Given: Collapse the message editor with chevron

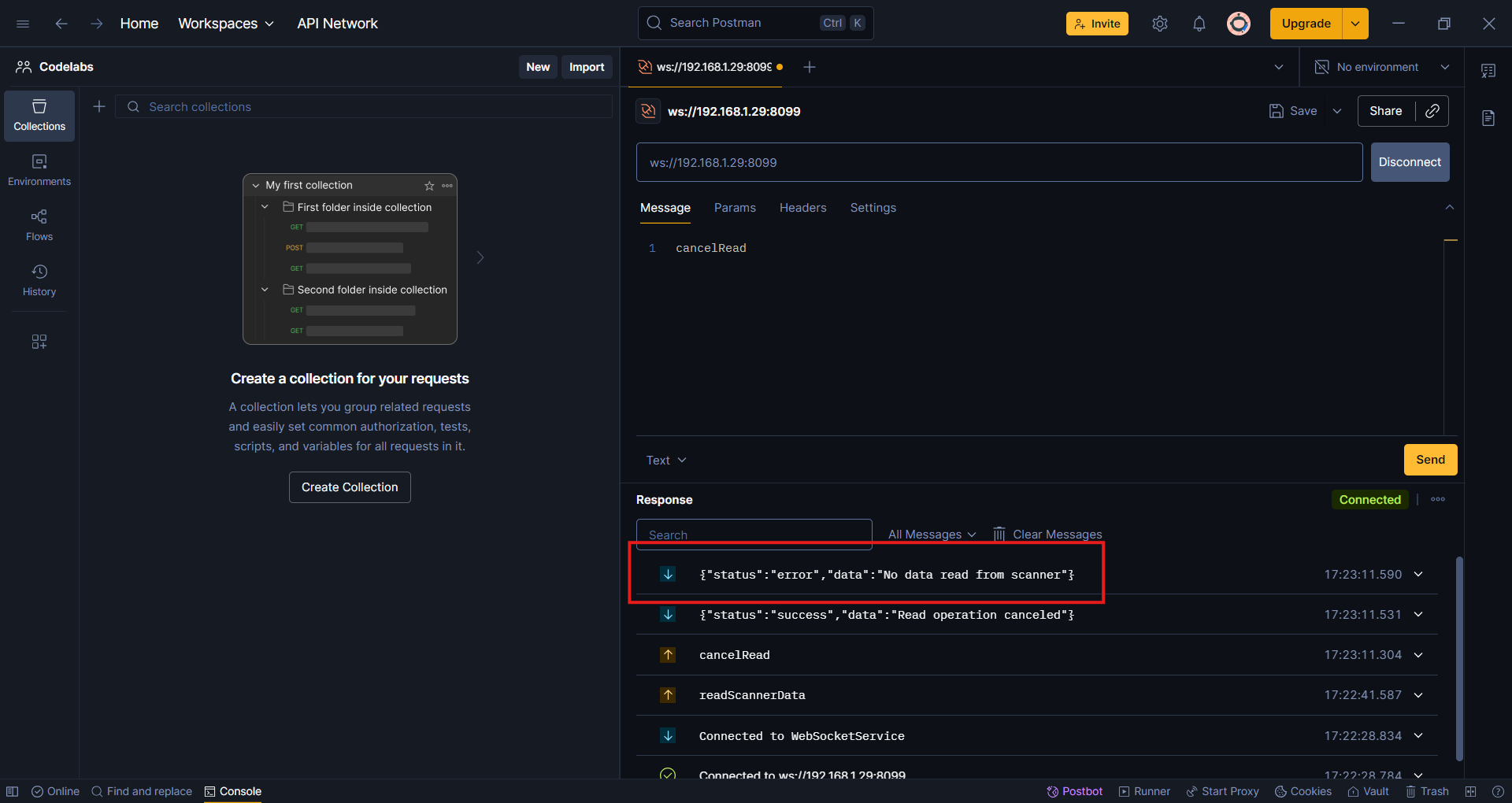Looking at the screenshot, I should [1449, 208].
